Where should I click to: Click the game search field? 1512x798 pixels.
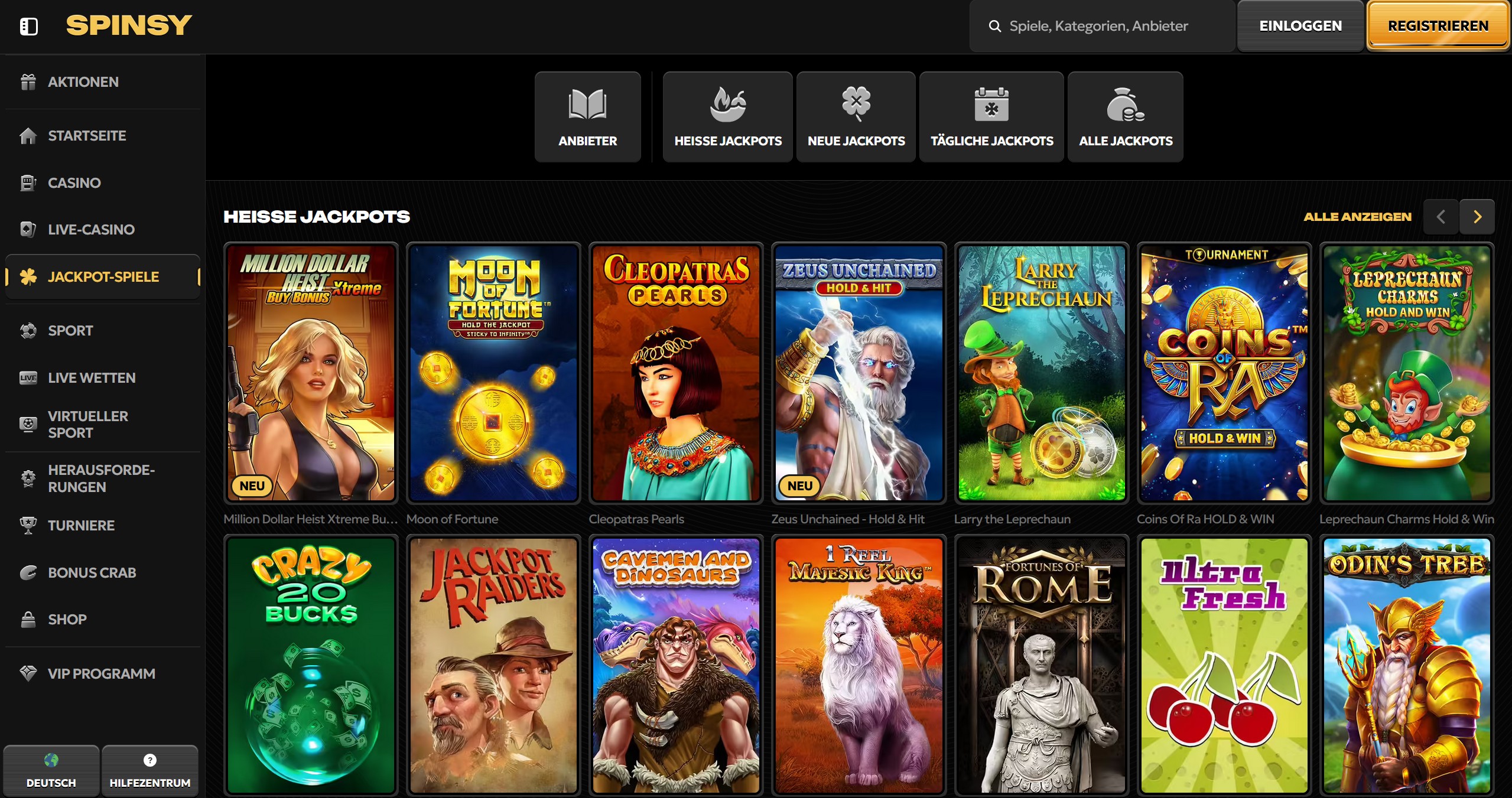(x=1098, y=26)
